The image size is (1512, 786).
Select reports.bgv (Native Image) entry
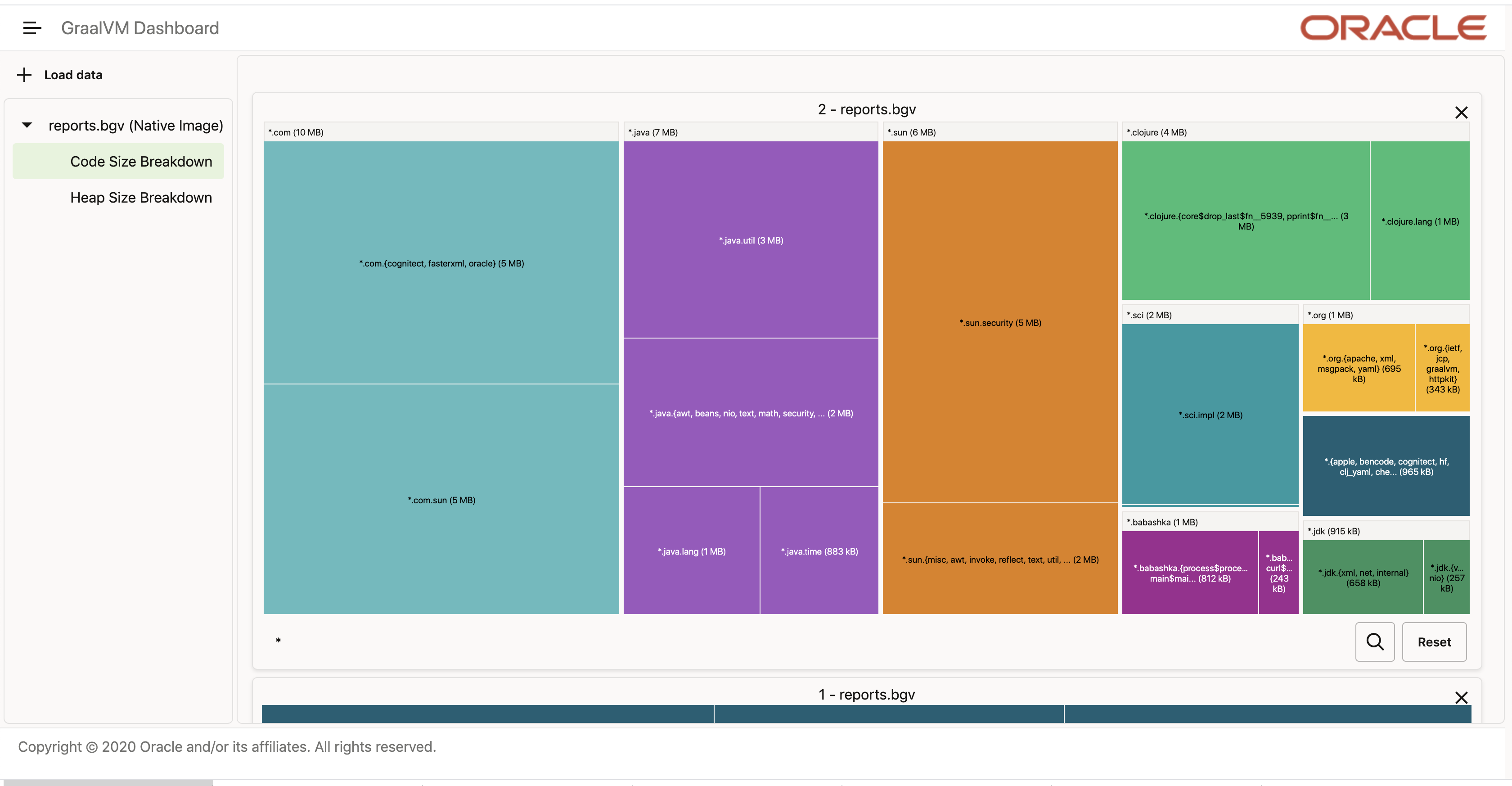click(x=135, y=125)
